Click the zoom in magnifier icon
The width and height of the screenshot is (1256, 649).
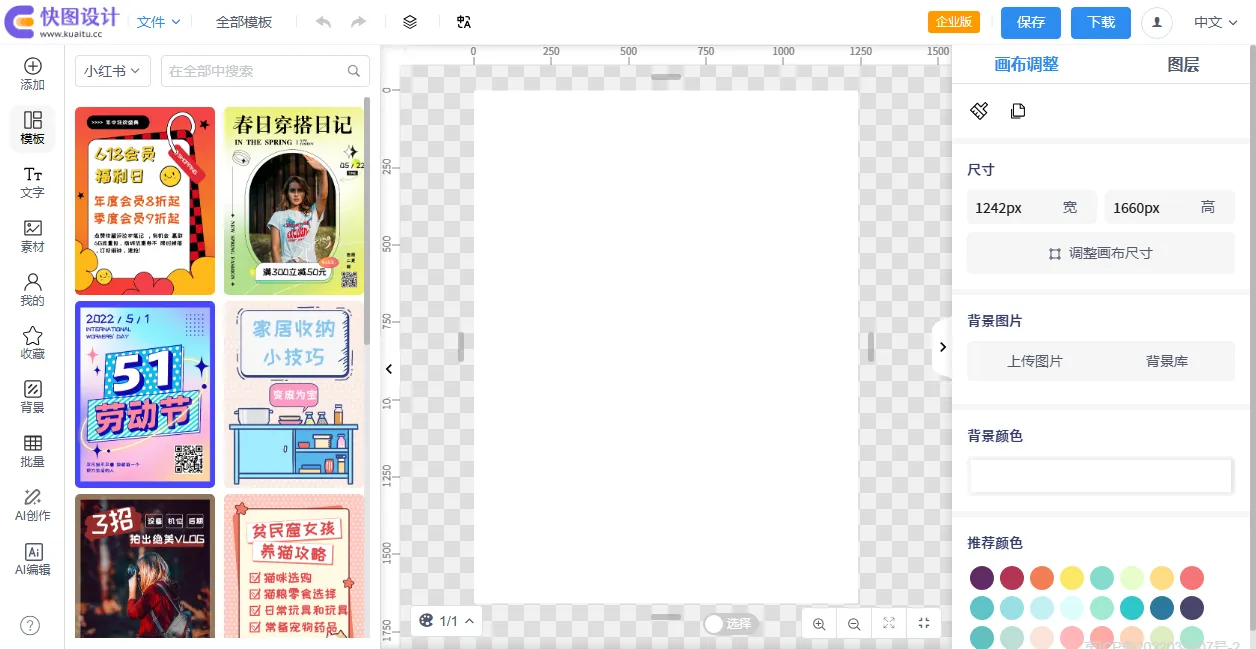819,623
